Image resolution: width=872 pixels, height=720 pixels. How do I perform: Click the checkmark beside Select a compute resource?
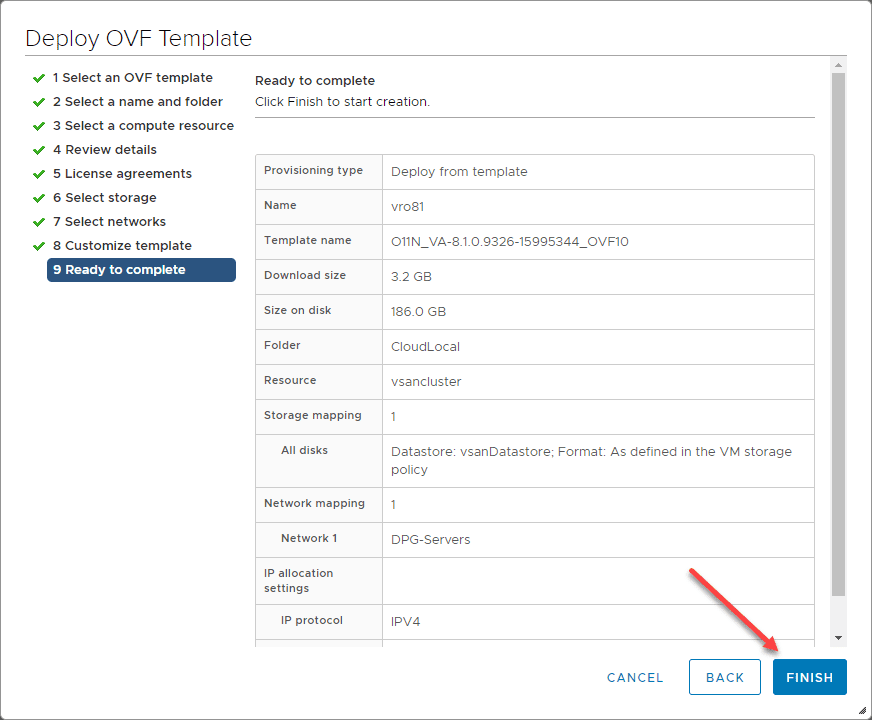[x=39, y=125]
